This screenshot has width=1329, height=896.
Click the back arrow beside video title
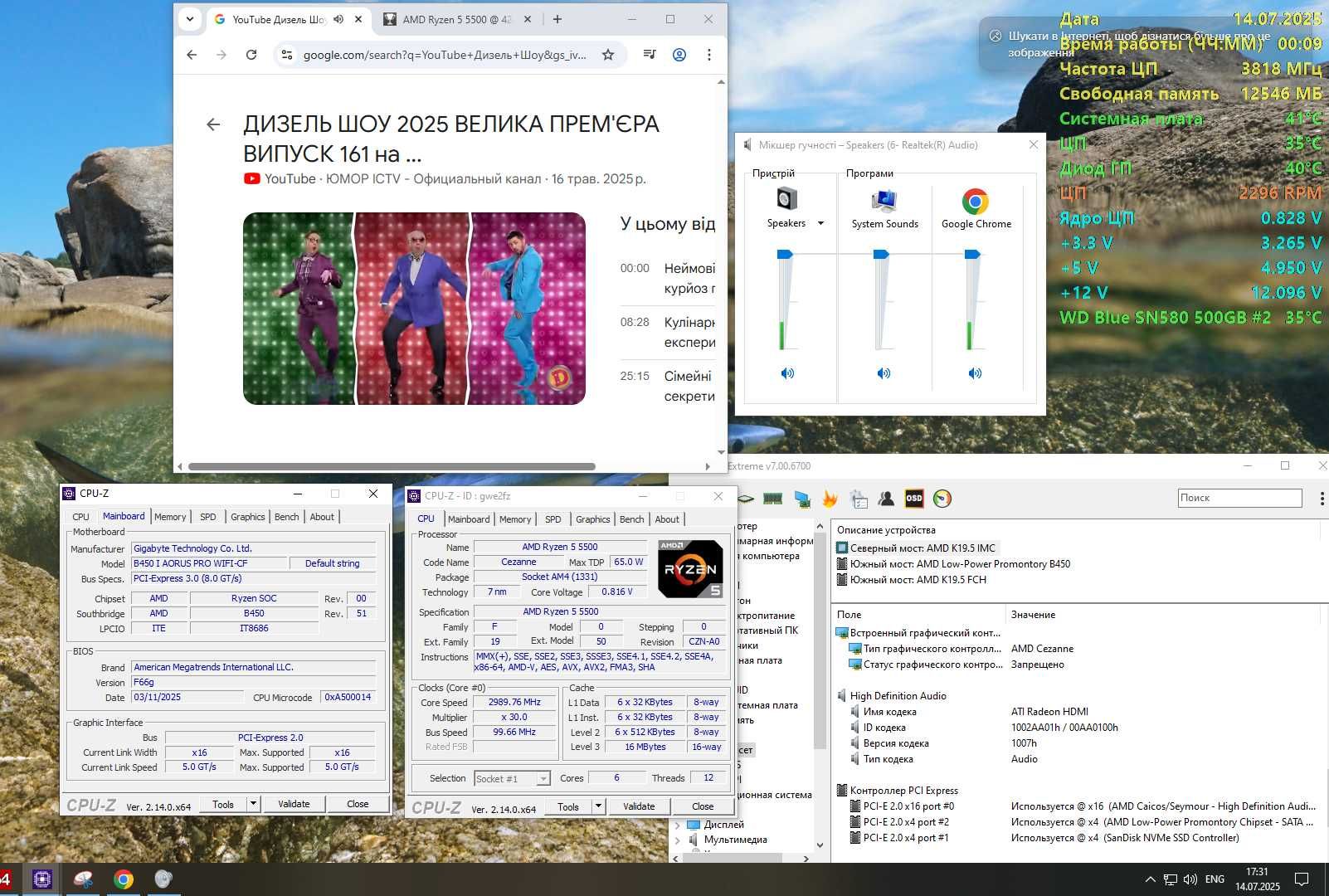tap(213, 124)
